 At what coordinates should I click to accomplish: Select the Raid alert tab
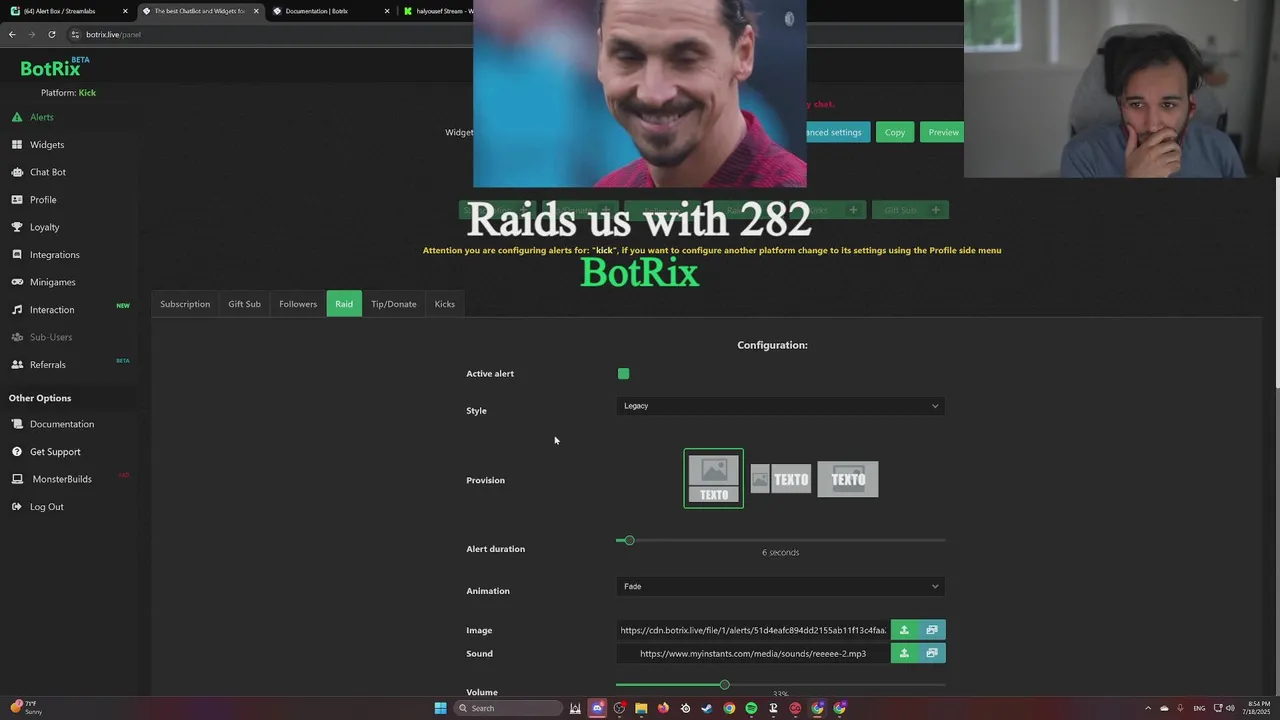click(344, 304)
